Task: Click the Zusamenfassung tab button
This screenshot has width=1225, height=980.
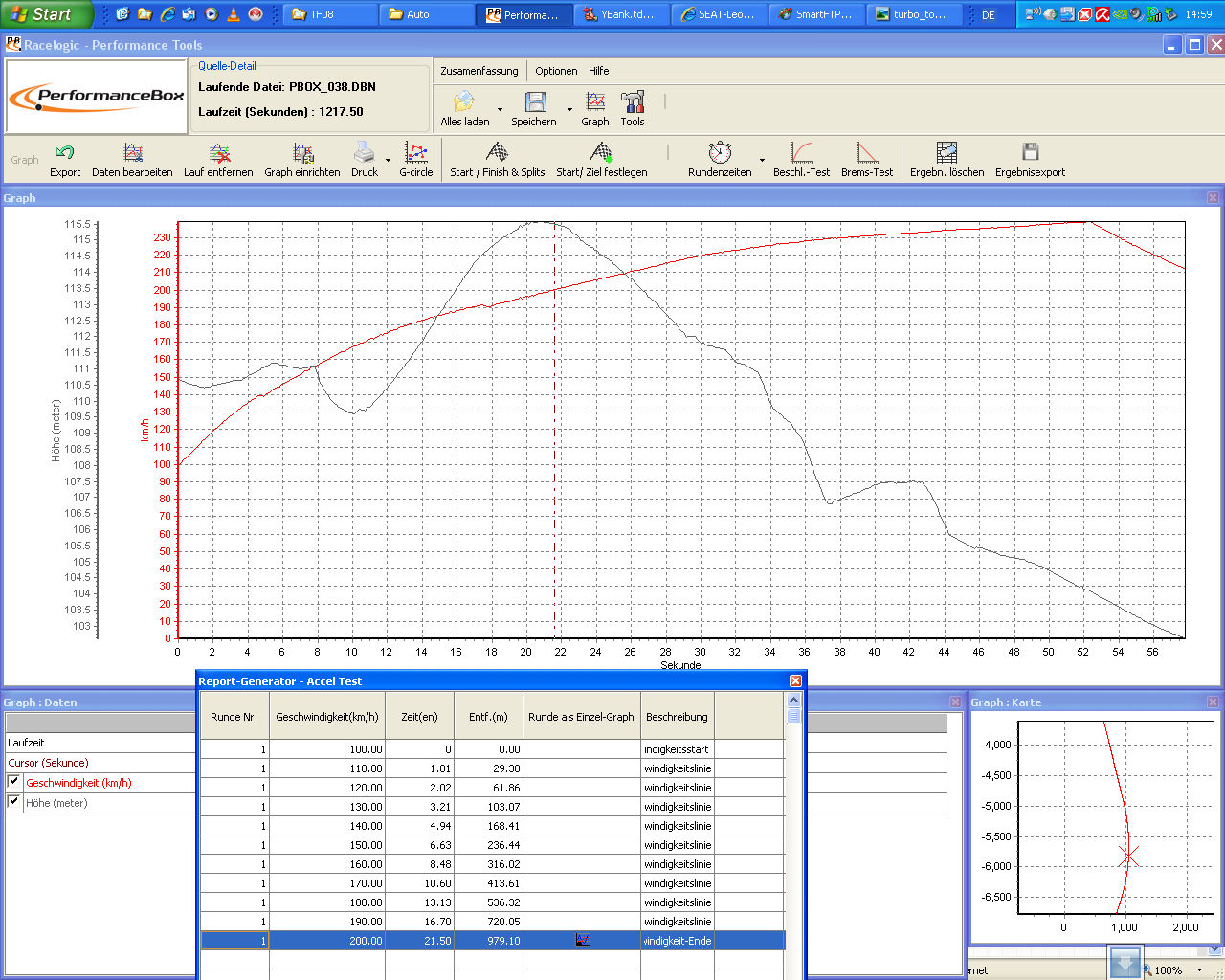Action: click(479, 71)
